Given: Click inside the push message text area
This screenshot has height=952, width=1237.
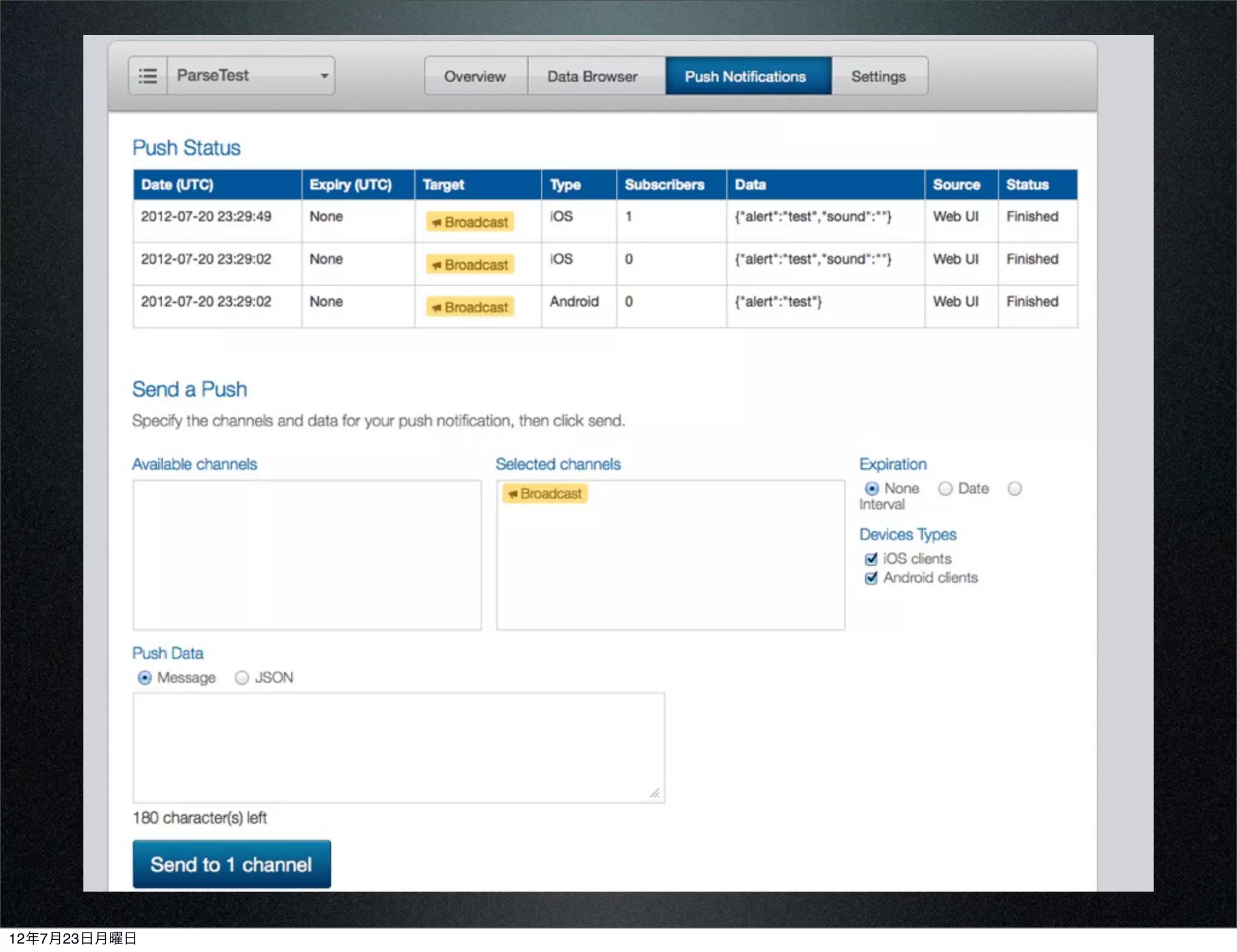Looking at the screenshot, I should click(x=399, y=748).
